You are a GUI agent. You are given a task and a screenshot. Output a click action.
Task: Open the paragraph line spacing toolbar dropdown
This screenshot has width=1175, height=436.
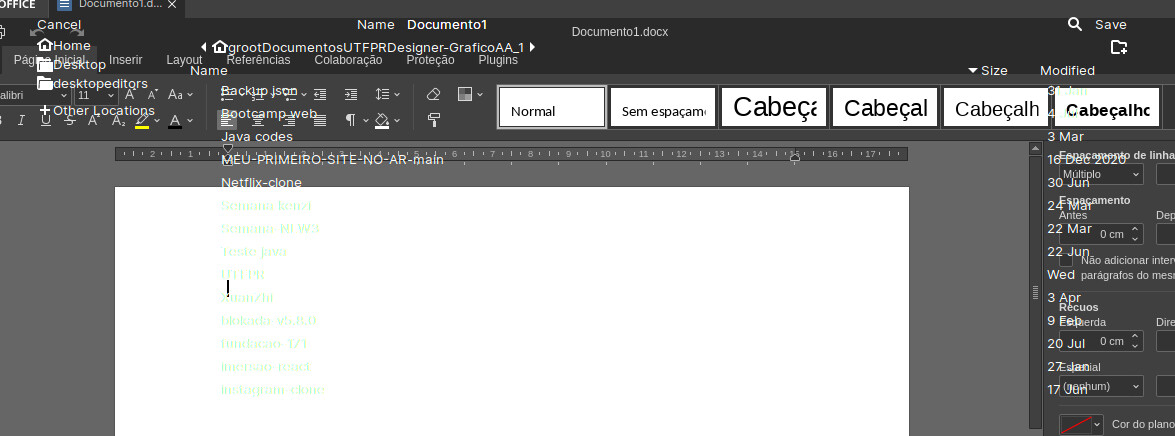coord(387,94)
